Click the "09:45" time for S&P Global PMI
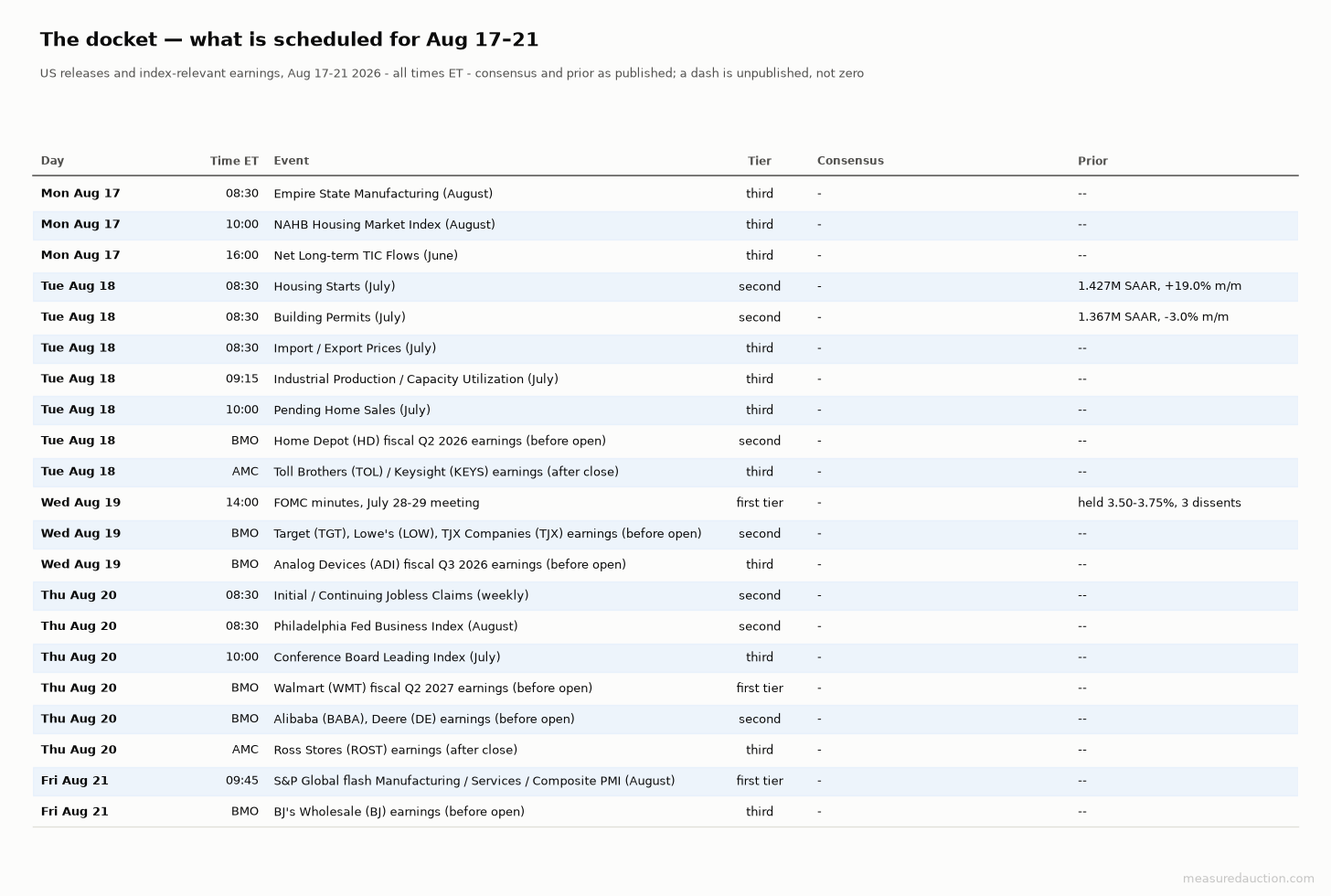1331x896 pixels. click(242, 781)
